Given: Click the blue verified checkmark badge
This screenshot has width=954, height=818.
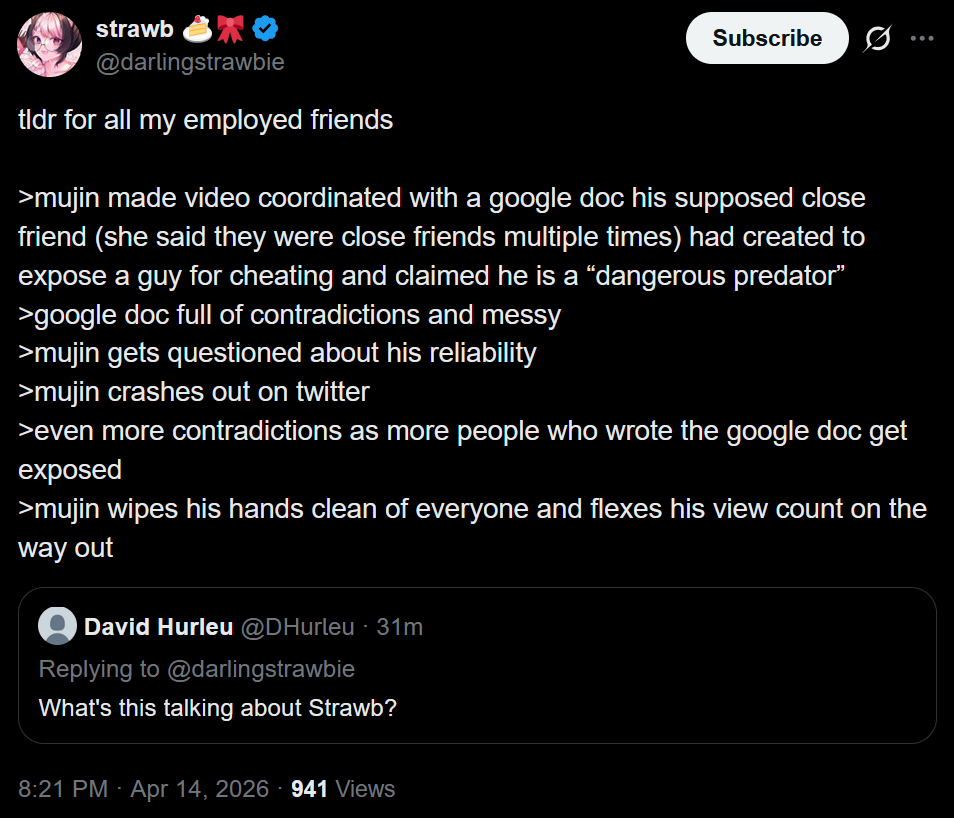Looking at the screenshot, I should 266,30.
